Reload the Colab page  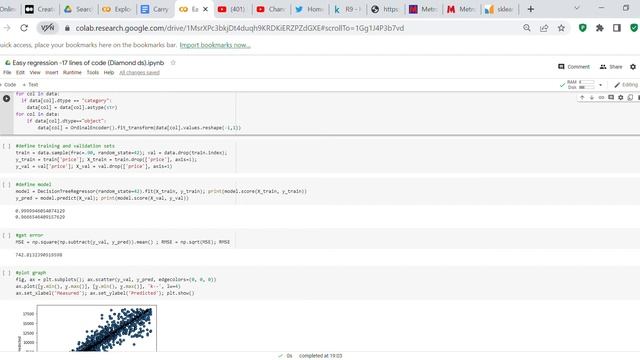coord(24,28)
